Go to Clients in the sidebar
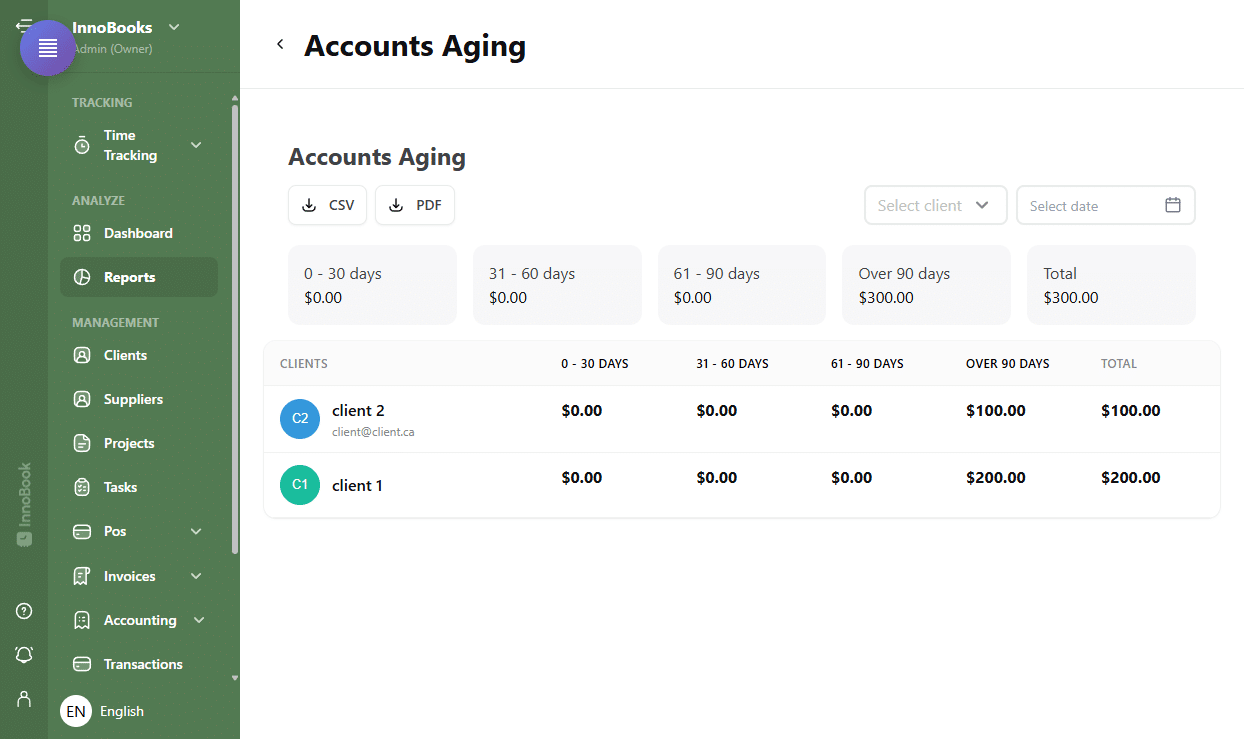Screen dimensions: 1244x739 point(139,355)
